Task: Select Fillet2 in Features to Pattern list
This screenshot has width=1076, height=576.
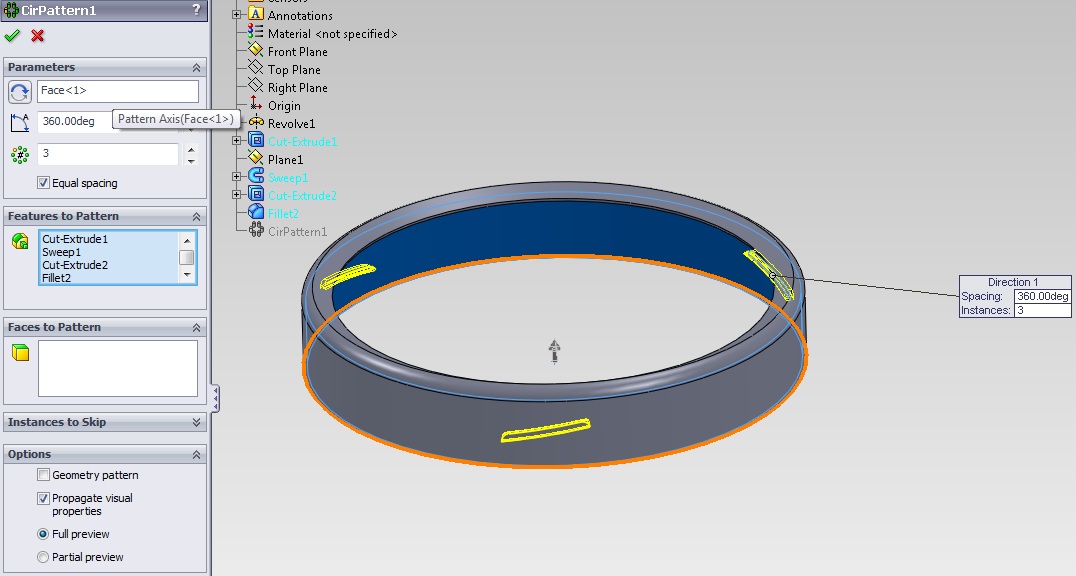Action: pyautogui.click(x=56, y=278)
